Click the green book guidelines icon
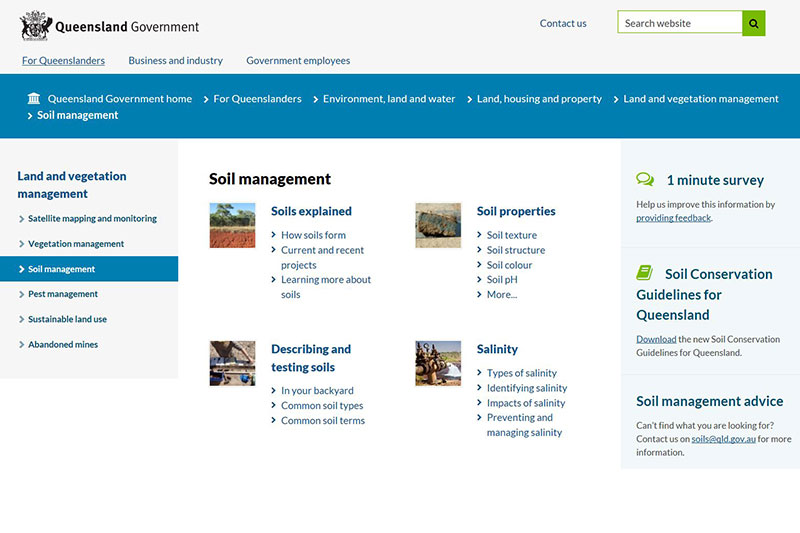Viewport: 800px width, 533px height. click(x=645, y=273)
